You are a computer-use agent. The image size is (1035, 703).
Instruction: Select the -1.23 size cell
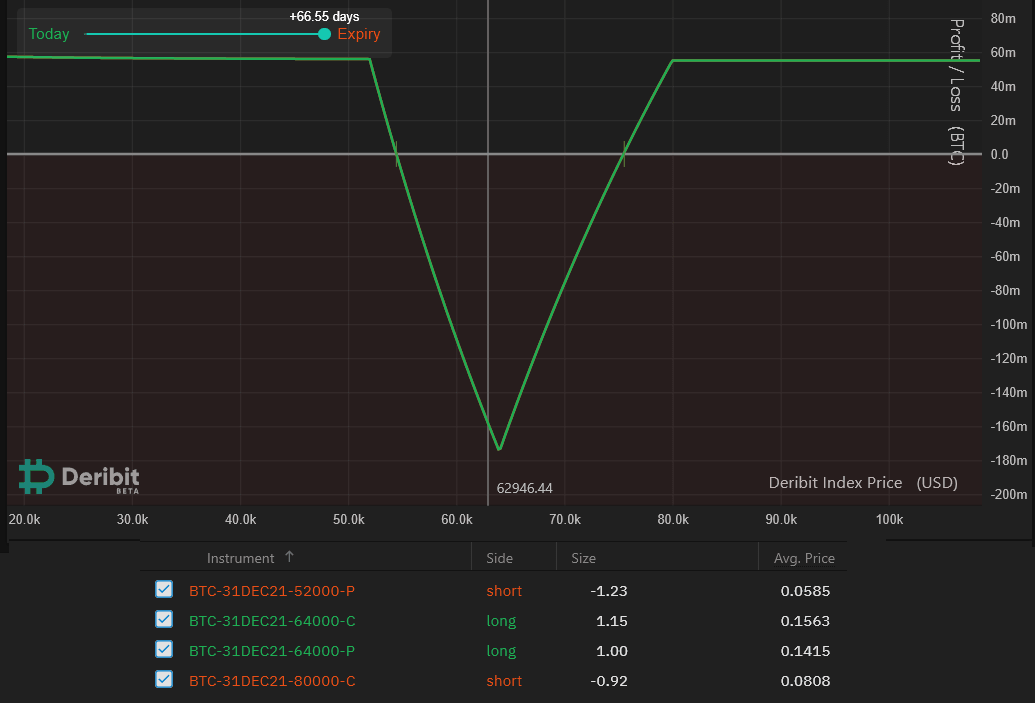click(x=610, y=591)
